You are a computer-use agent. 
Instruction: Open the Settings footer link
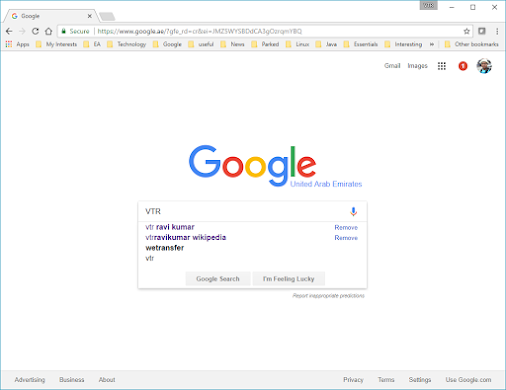(x=420, y=380)
